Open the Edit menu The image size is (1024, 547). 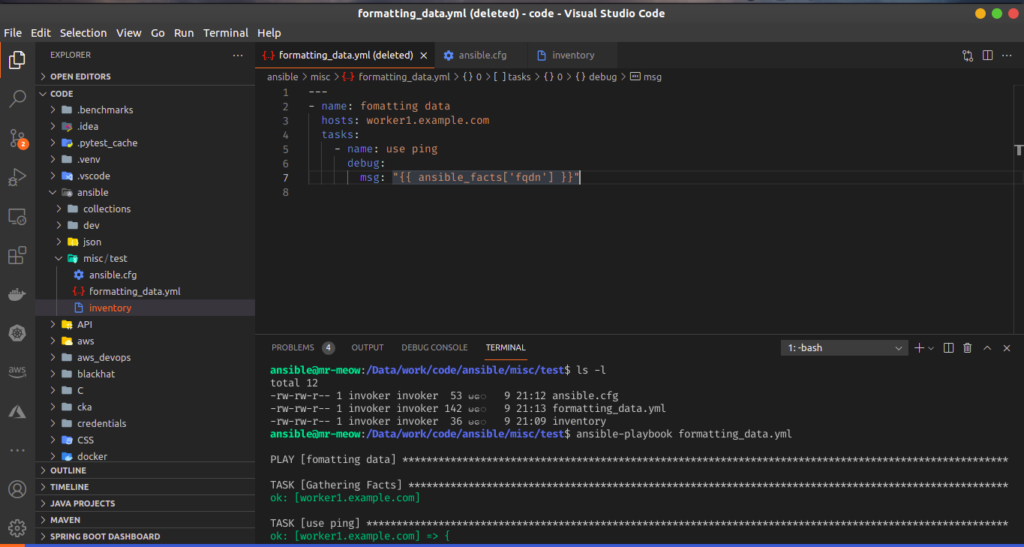40,33
